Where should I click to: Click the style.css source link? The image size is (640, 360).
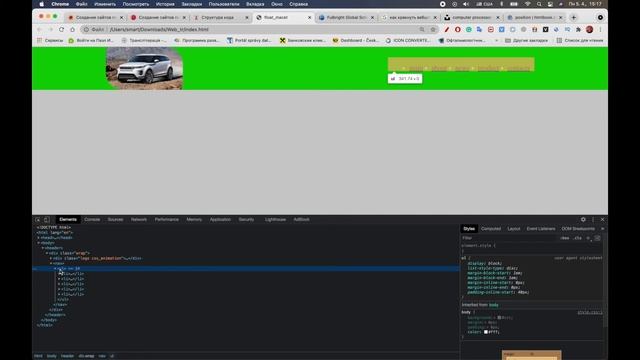590,313
